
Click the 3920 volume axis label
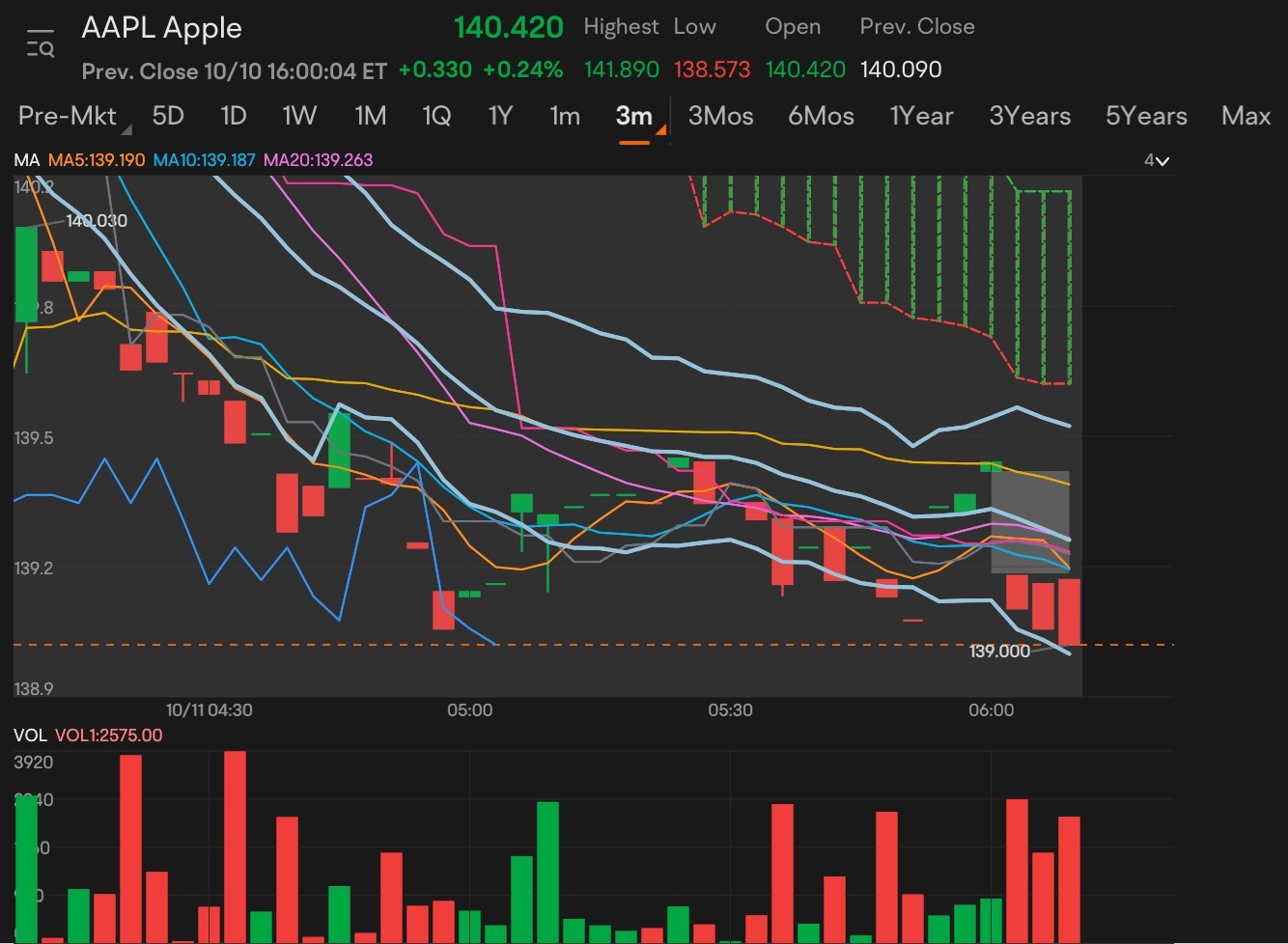tap(34, 763)
